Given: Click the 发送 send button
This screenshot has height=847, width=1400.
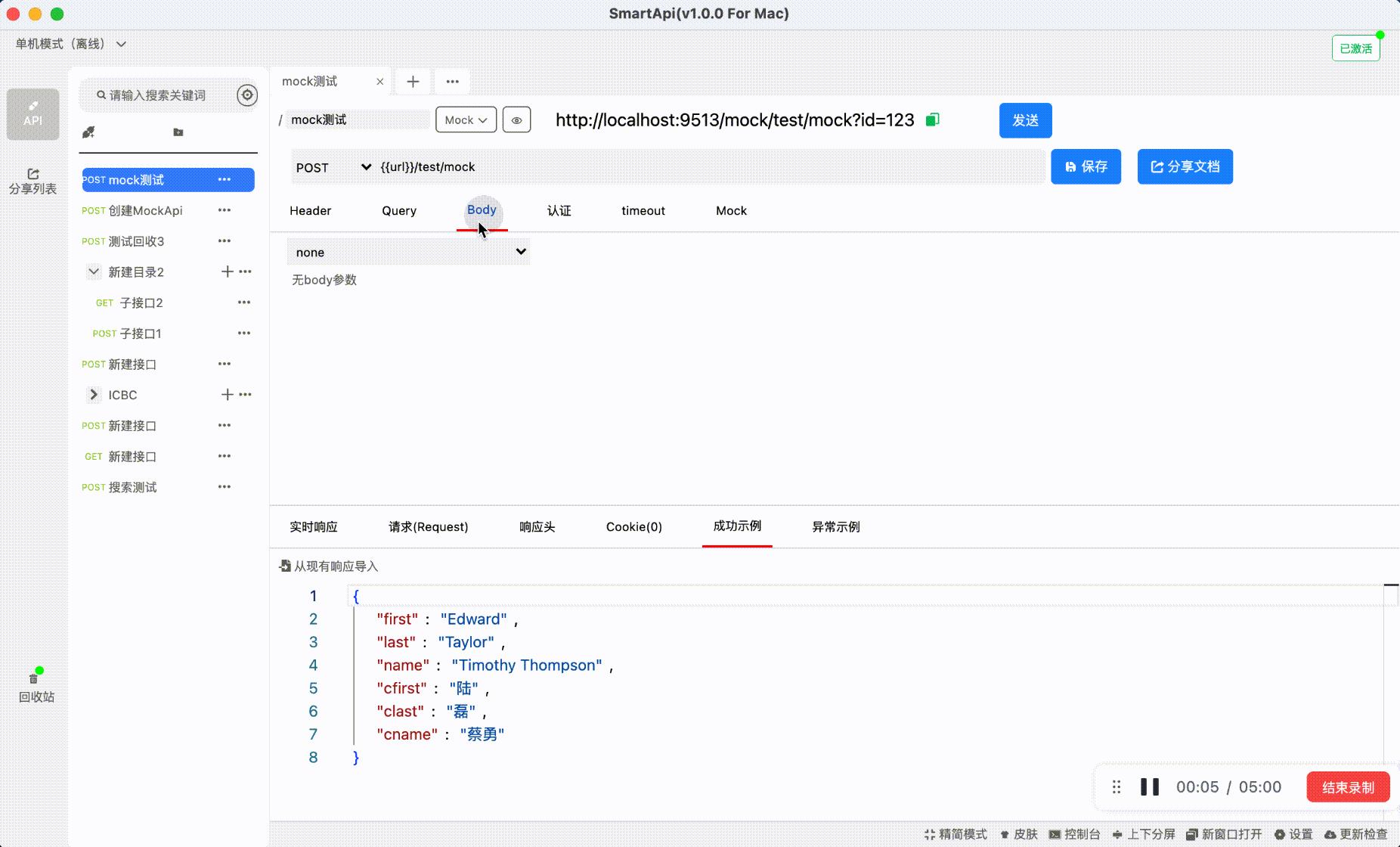Looking at the screenshot, I should click(1026, 120).
